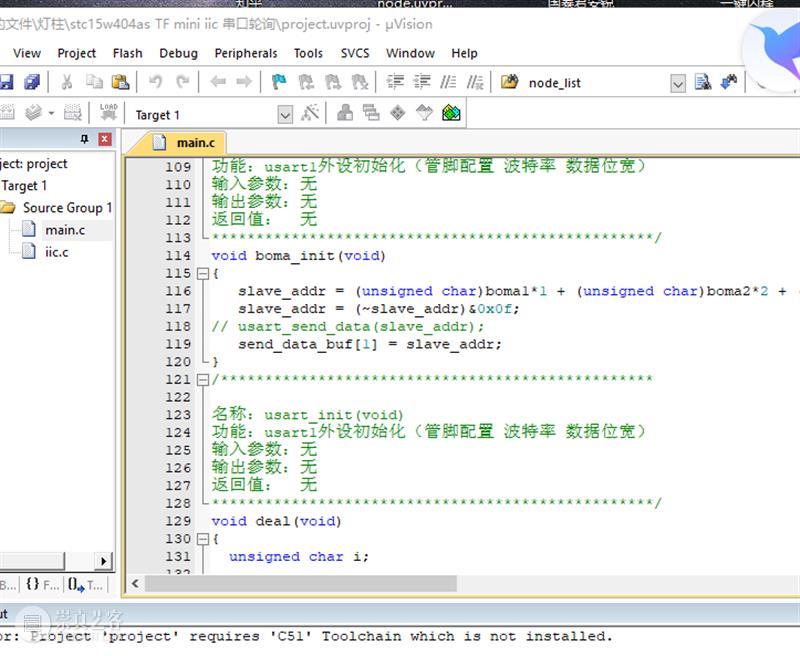The width and height of the screenshot is (800, 656).
Task: Click the editor horizontal scrollbar thumb
Action: point(301,584)
